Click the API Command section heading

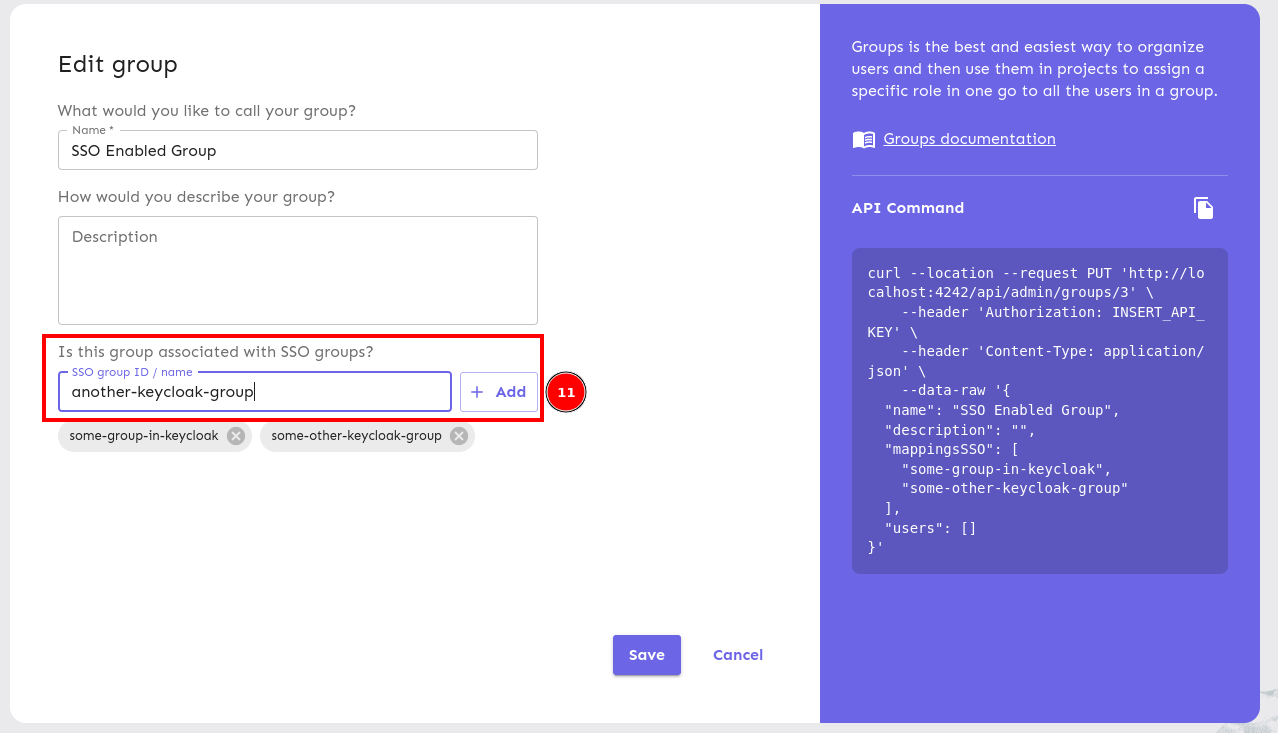(x=906, y=208)
